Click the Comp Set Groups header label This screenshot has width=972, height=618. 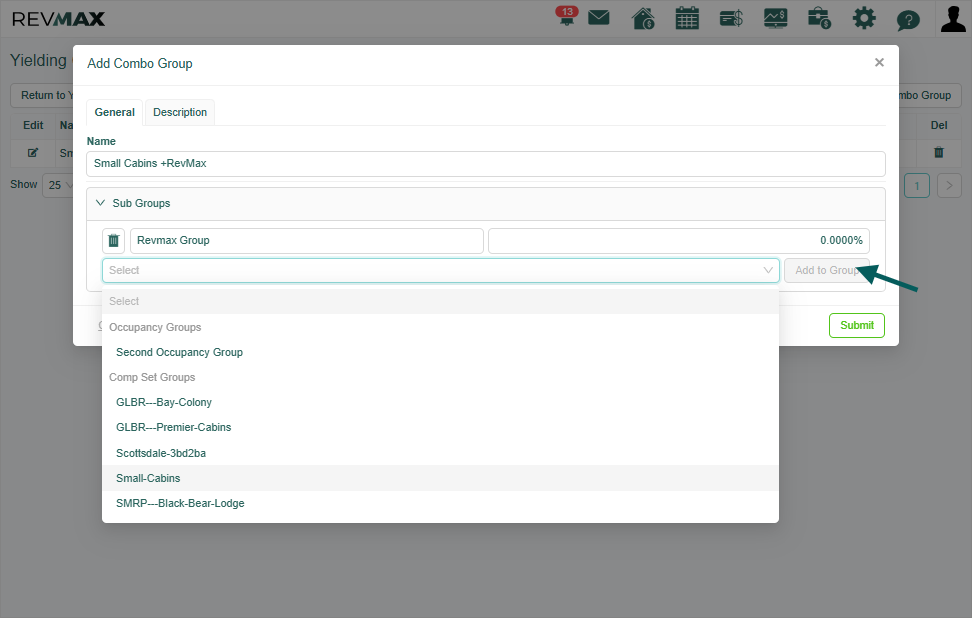point(152,377)
